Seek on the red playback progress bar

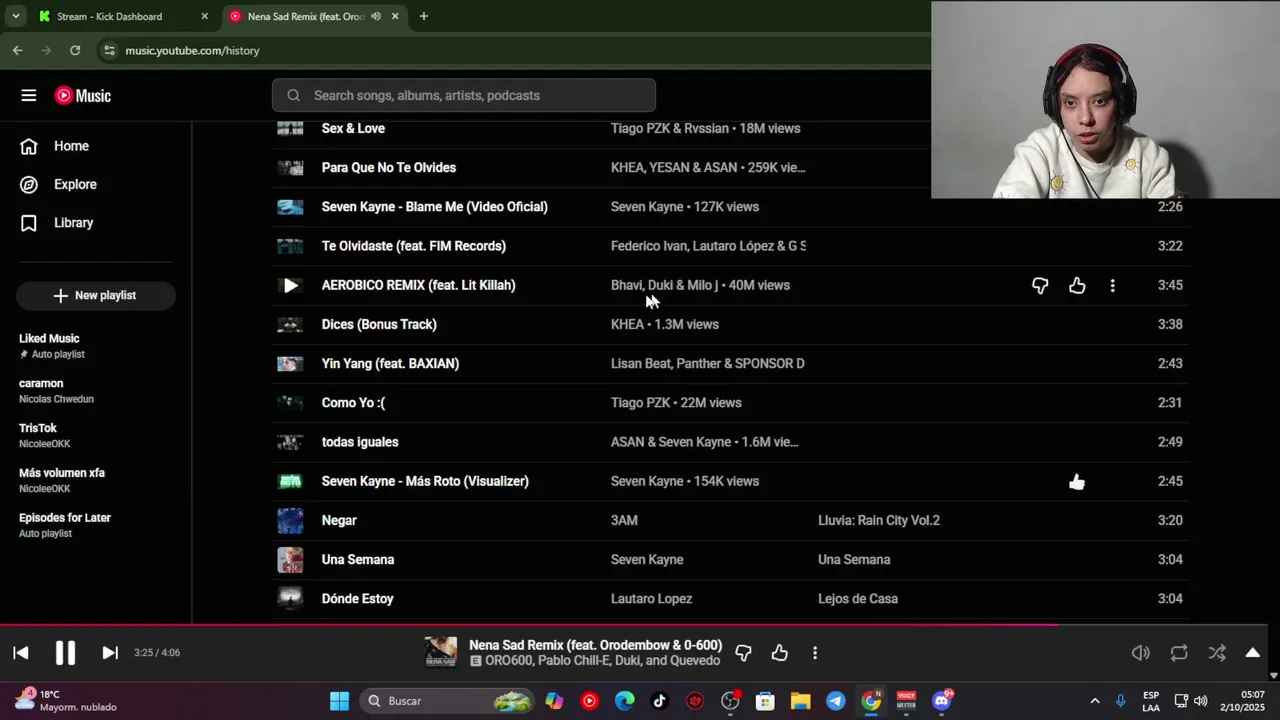point(634,625)
